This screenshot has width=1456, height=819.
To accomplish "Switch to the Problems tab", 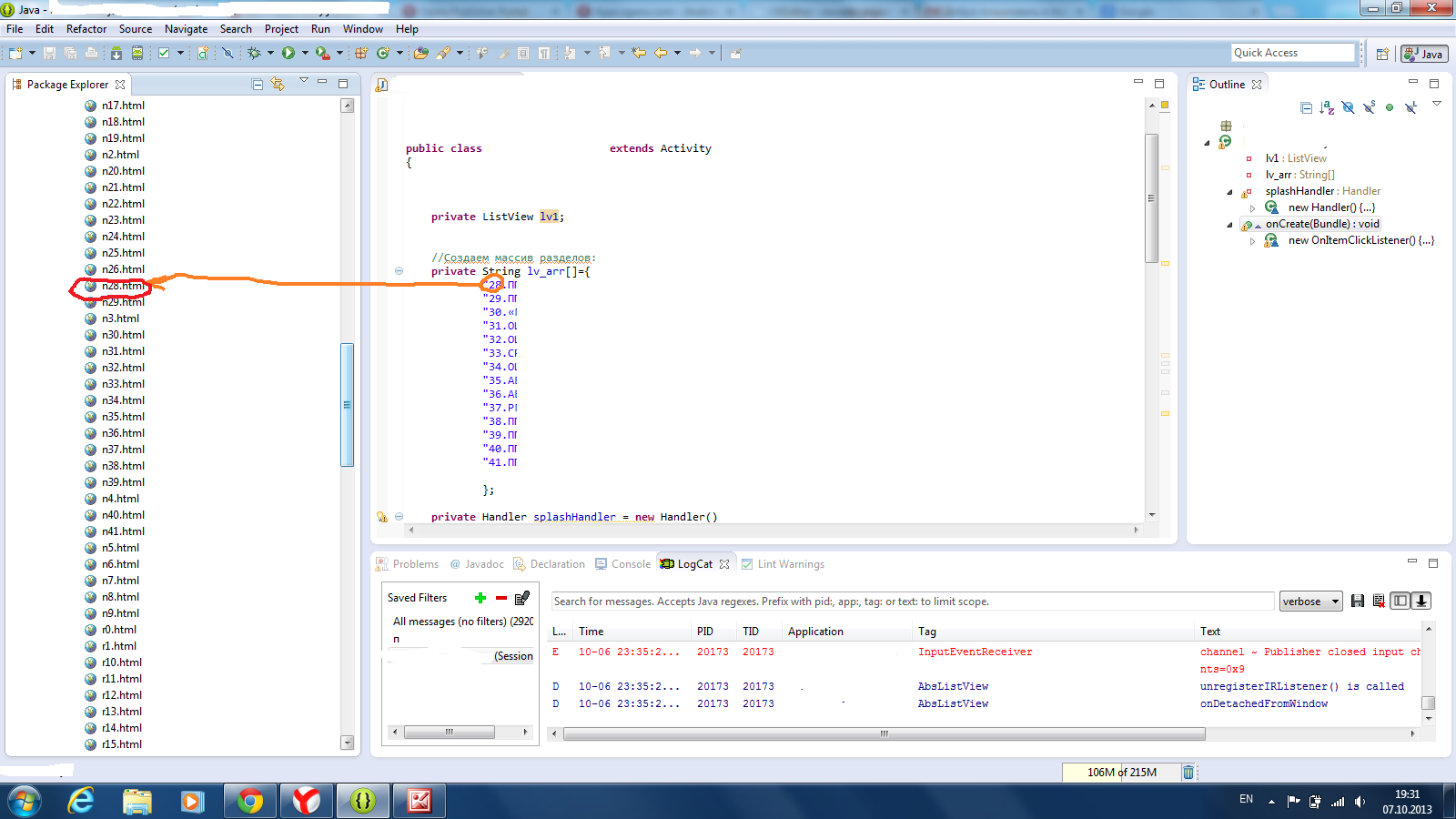I will click(x=408, y=564).
